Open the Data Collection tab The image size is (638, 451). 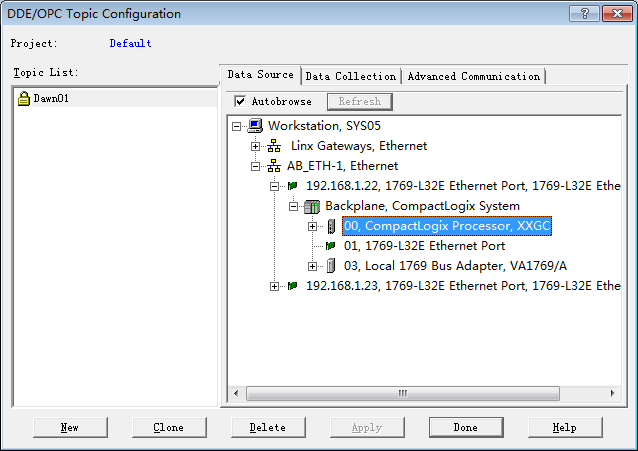tap(351, 77)
